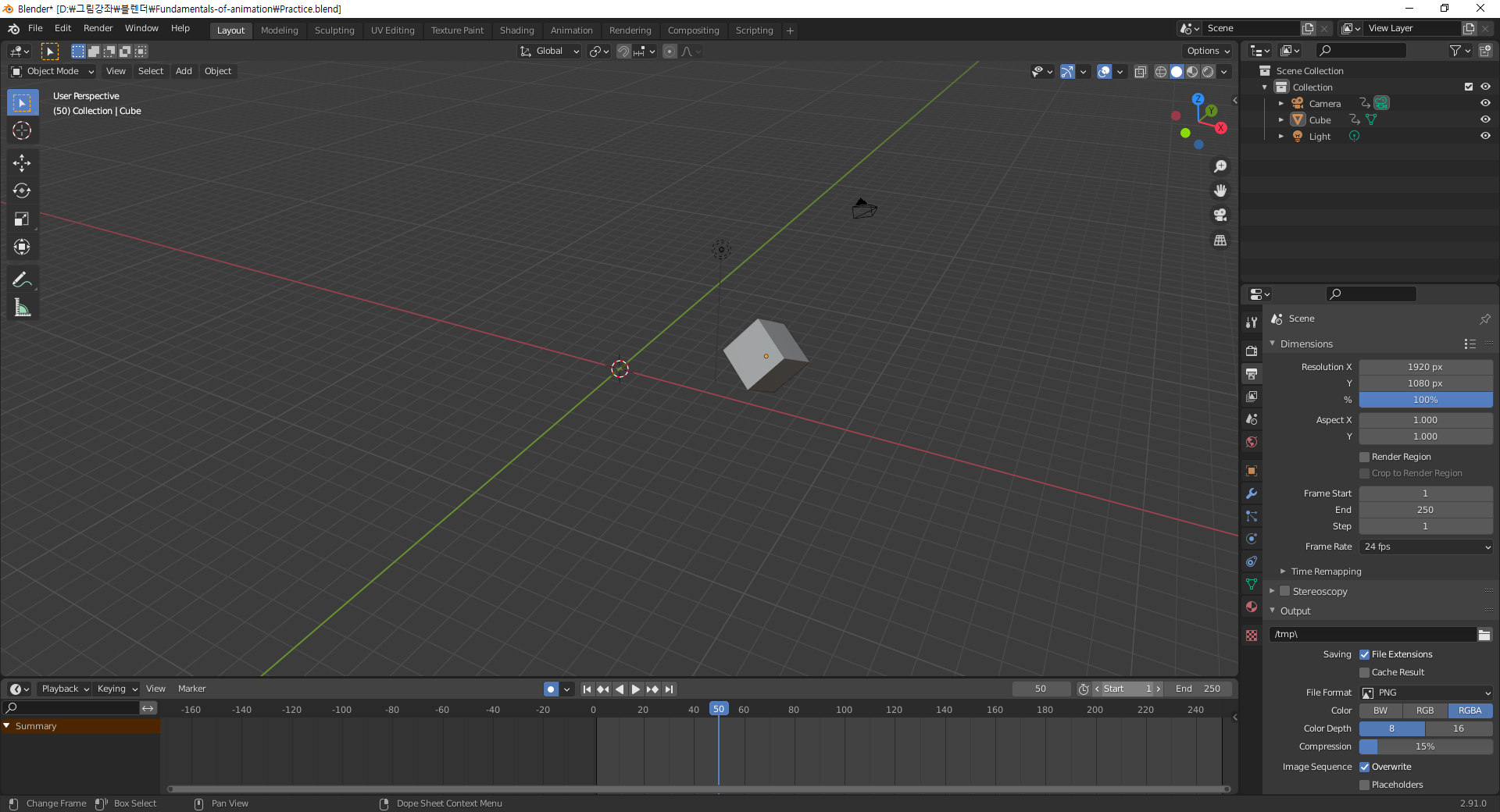
Task: Open the Modifier properties wrench tab
Action: 1252,493
